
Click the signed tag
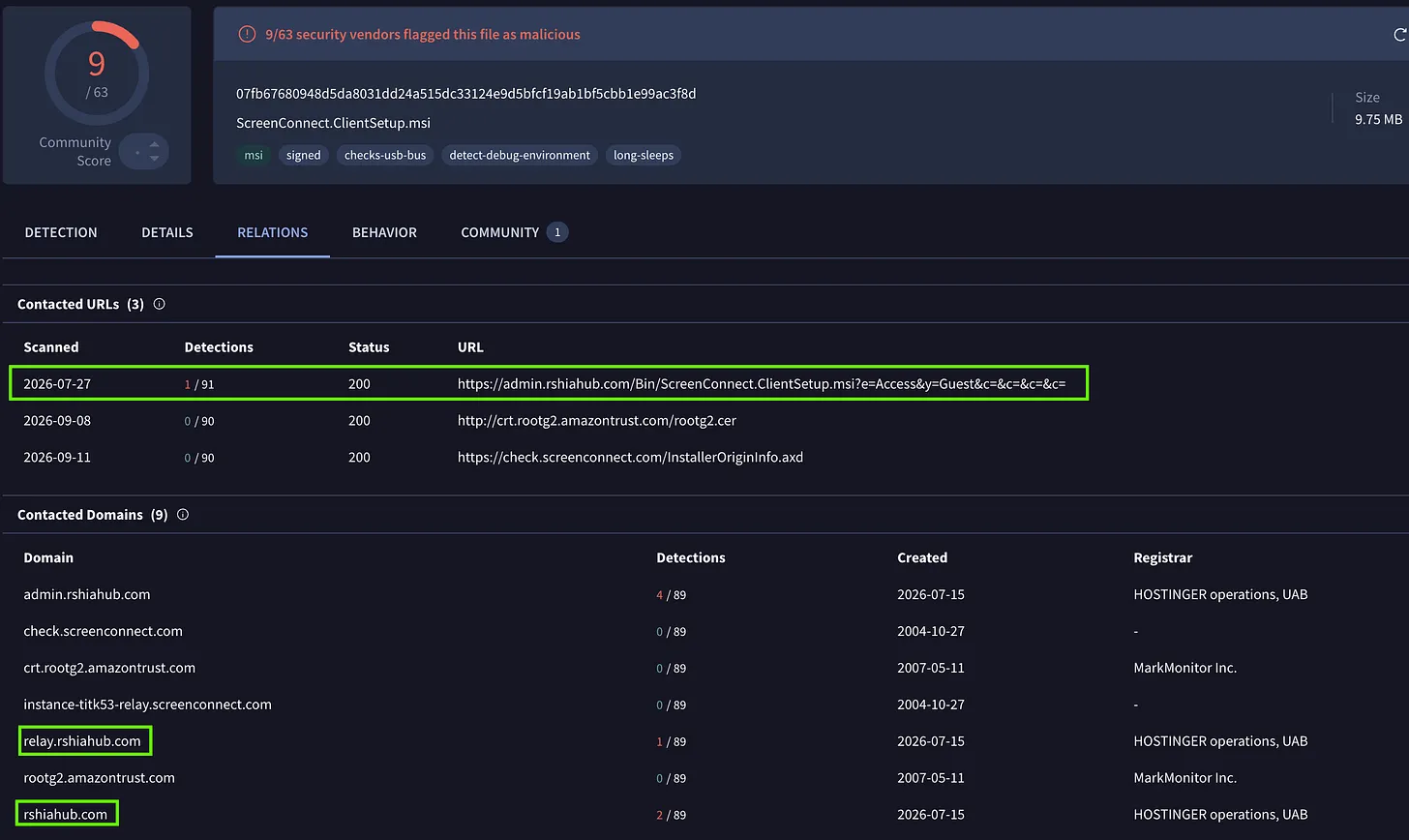pos(303,155)
